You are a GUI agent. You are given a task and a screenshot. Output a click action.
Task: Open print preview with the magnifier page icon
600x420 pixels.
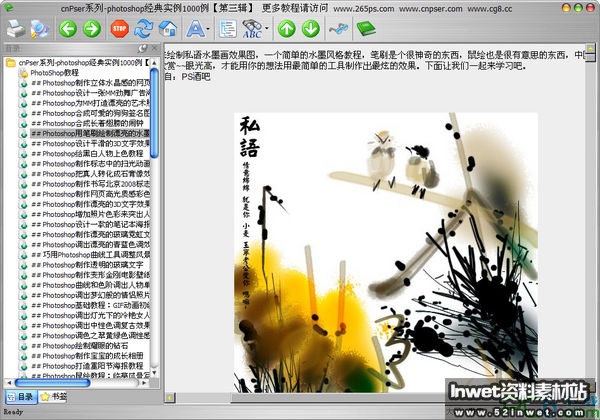point(39,29)
